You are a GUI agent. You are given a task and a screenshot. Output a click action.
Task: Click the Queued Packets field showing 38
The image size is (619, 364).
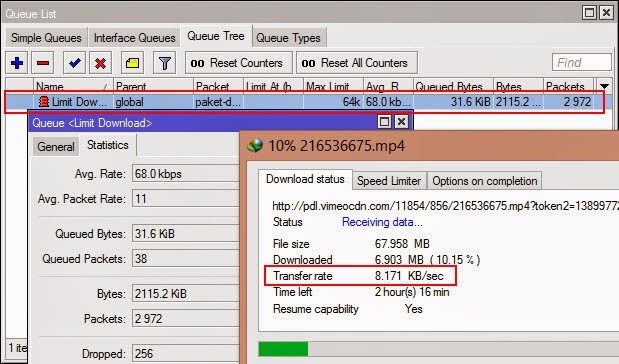tap(186, 259)
